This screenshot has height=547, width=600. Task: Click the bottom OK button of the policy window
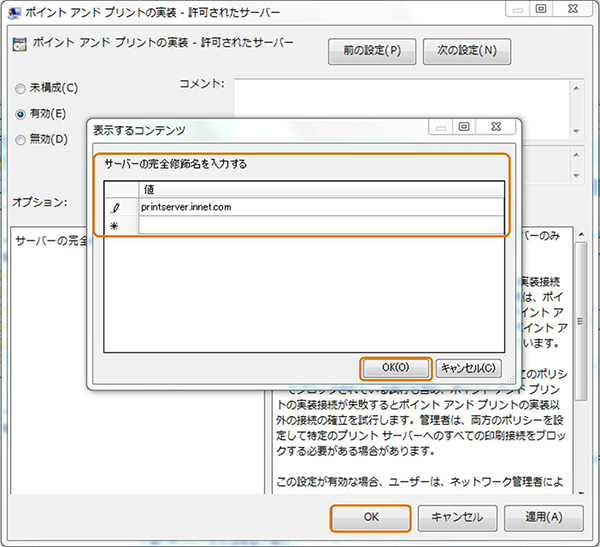pos(370,517)
